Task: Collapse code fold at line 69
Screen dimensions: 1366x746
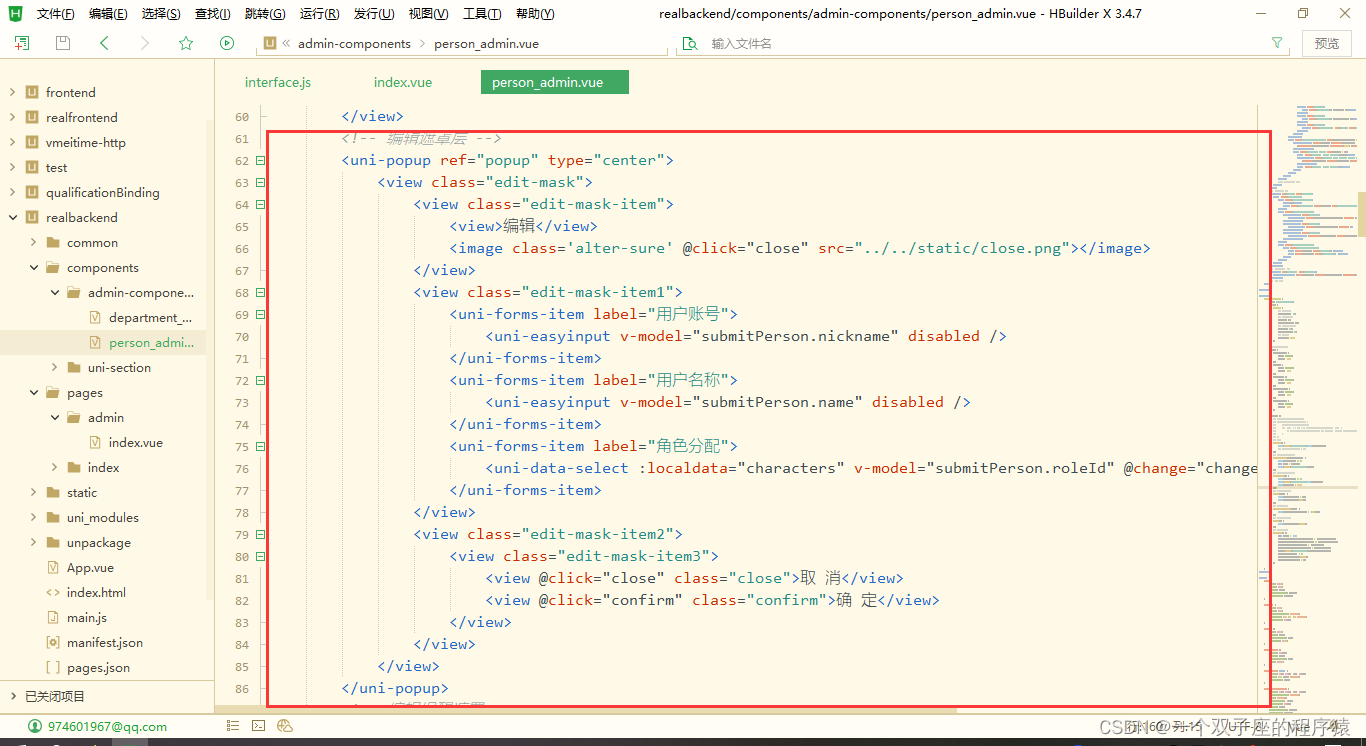Action: 261,315
